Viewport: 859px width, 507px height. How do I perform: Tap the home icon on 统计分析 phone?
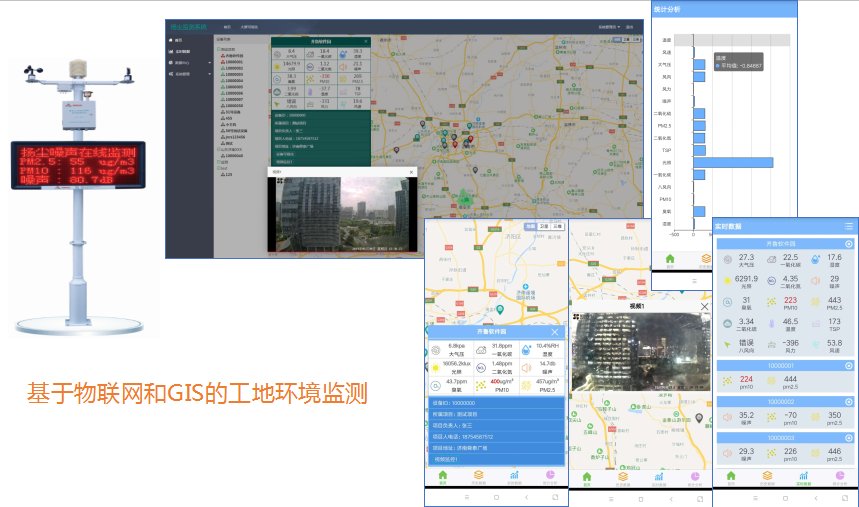pos(669,261)
